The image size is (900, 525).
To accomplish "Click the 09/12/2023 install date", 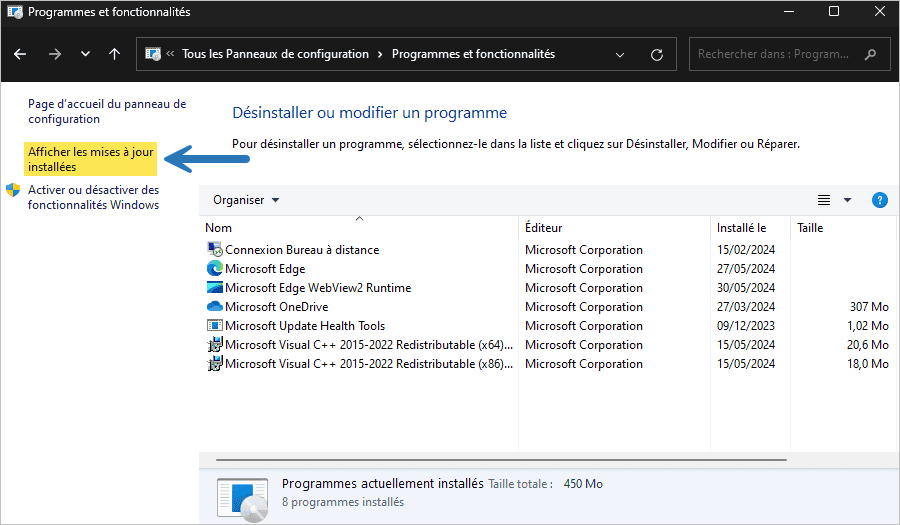I will [x=746, y=325].
